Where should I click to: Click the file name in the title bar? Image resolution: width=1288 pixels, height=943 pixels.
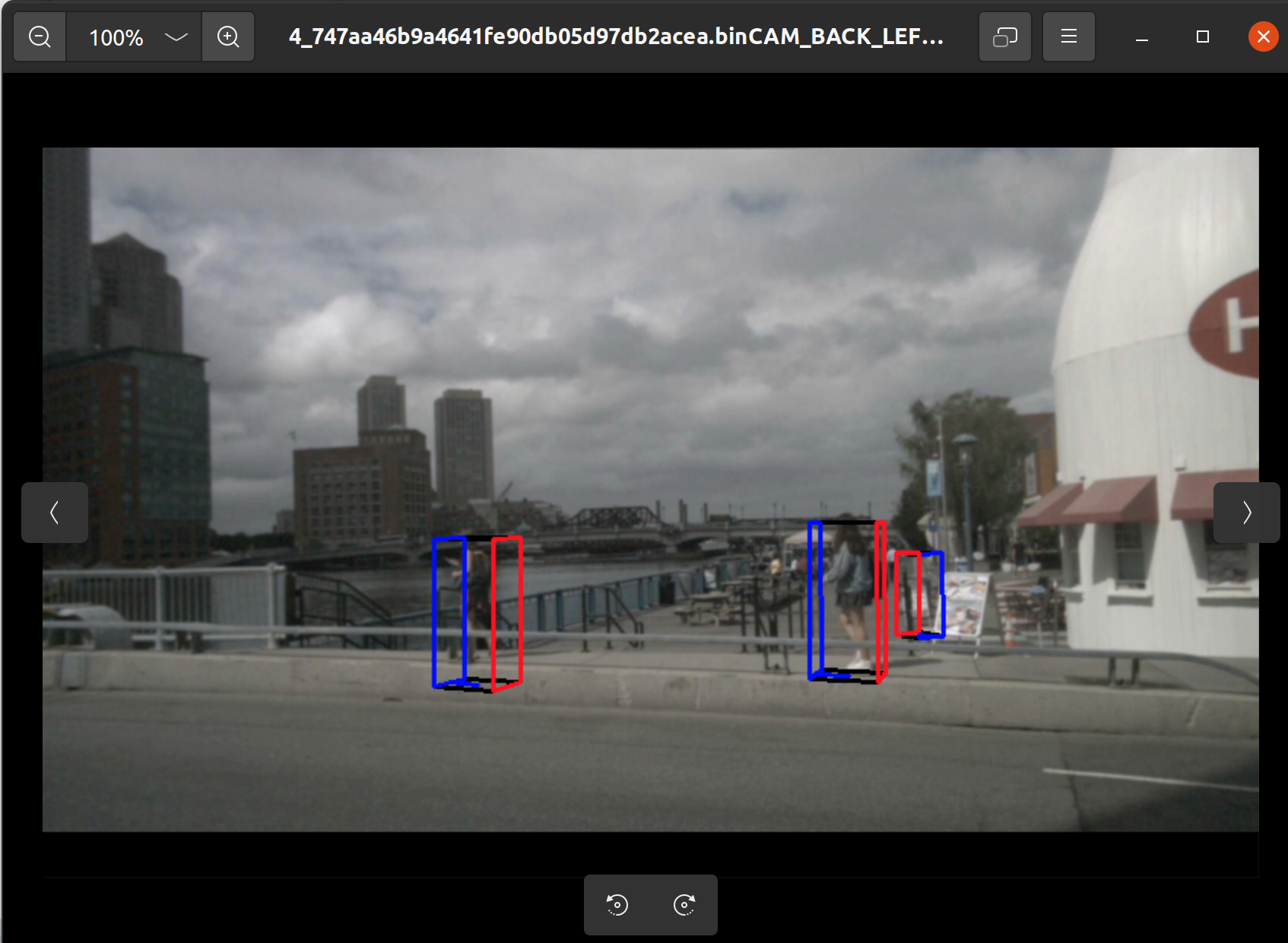pos(616,37)
